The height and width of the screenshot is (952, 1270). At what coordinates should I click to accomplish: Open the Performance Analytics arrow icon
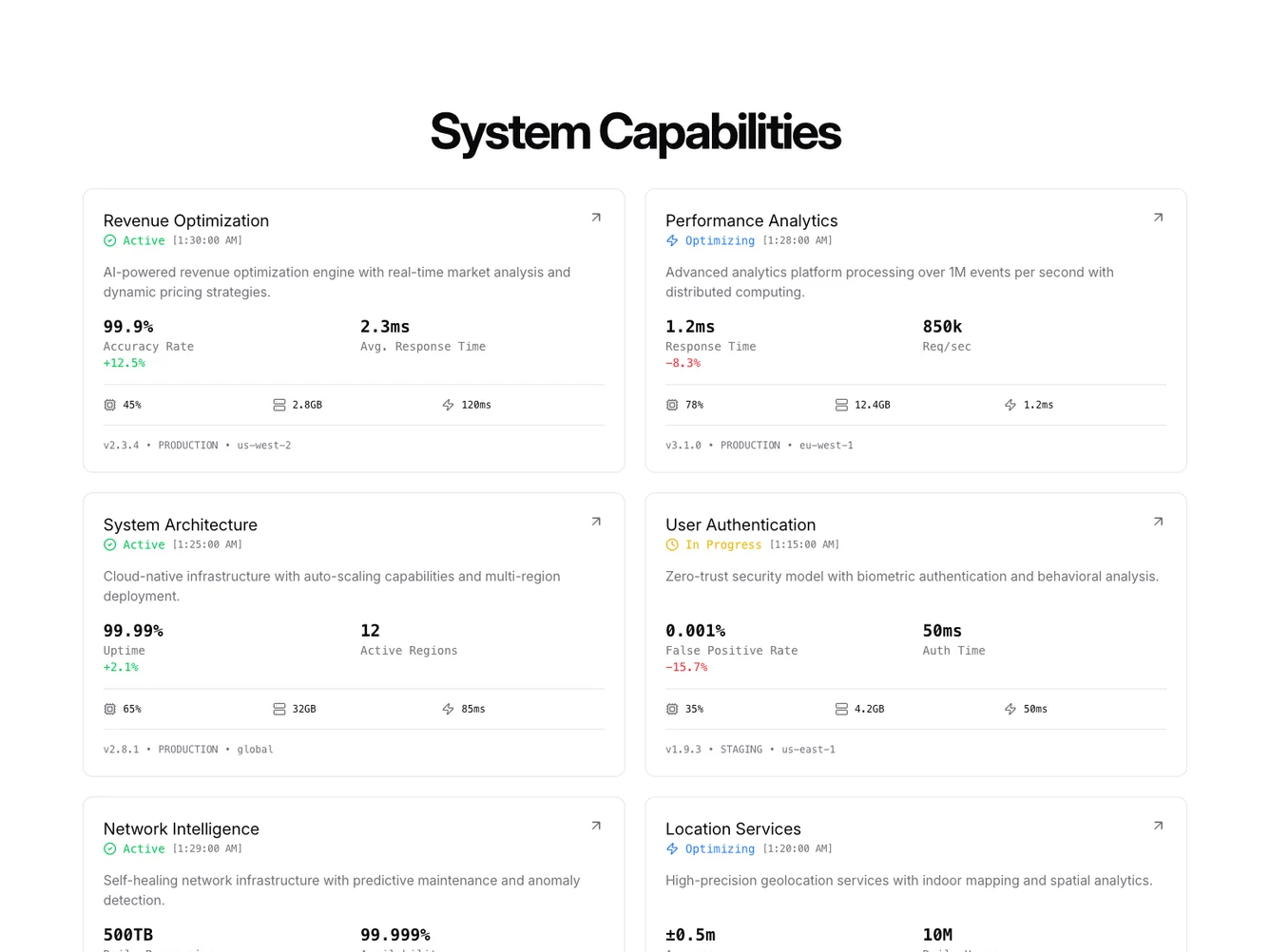pos(1158,218)
